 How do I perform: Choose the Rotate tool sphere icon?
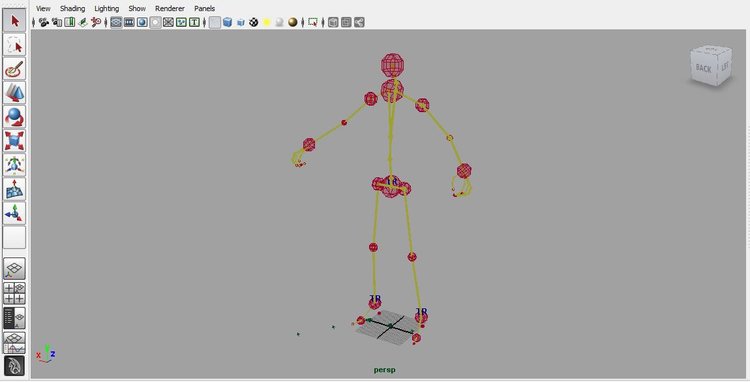click(14, 117)
